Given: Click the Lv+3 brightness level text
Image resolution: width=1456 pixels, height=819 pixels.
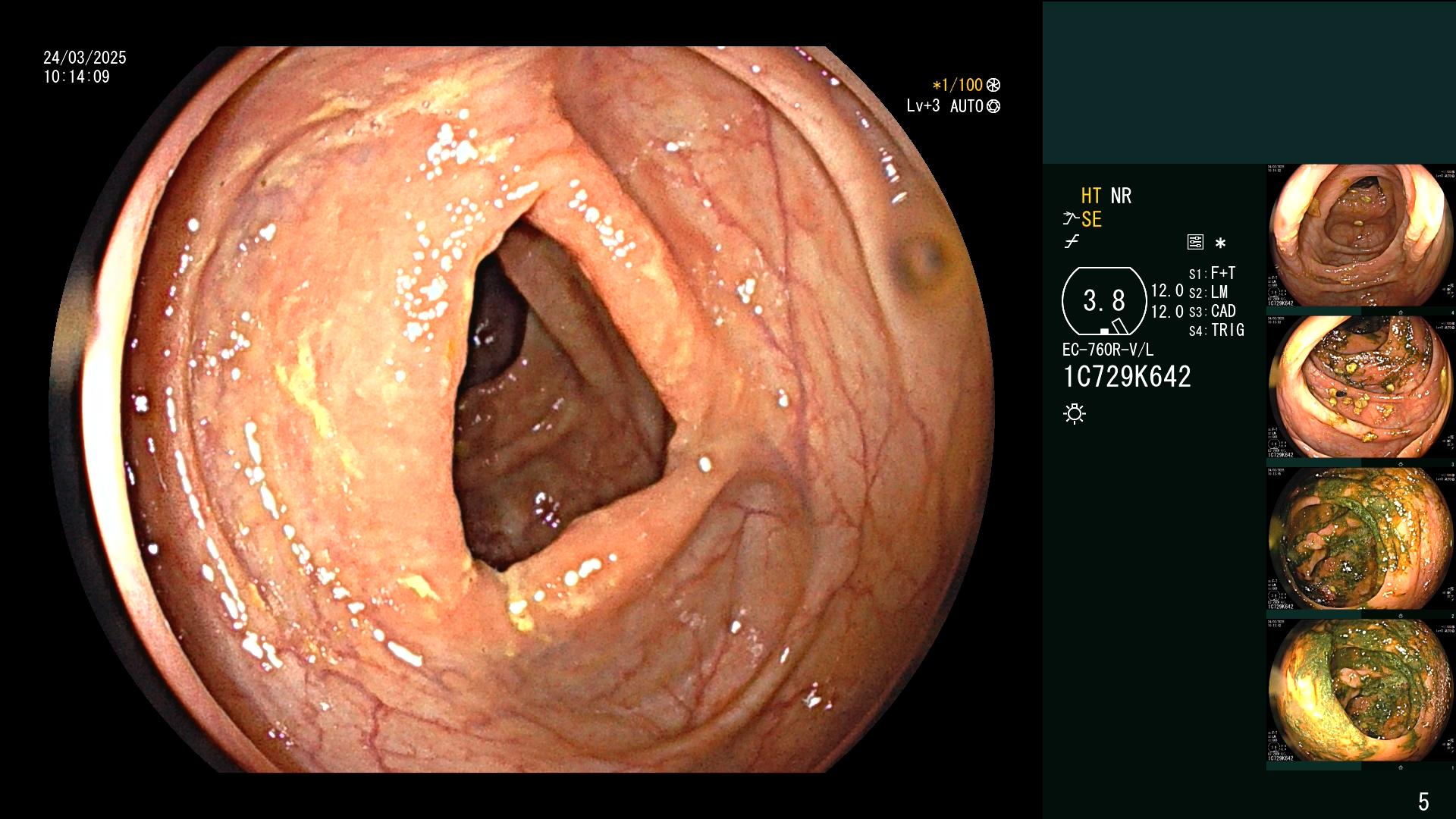Looking at the screenshot, I should 923,105.
